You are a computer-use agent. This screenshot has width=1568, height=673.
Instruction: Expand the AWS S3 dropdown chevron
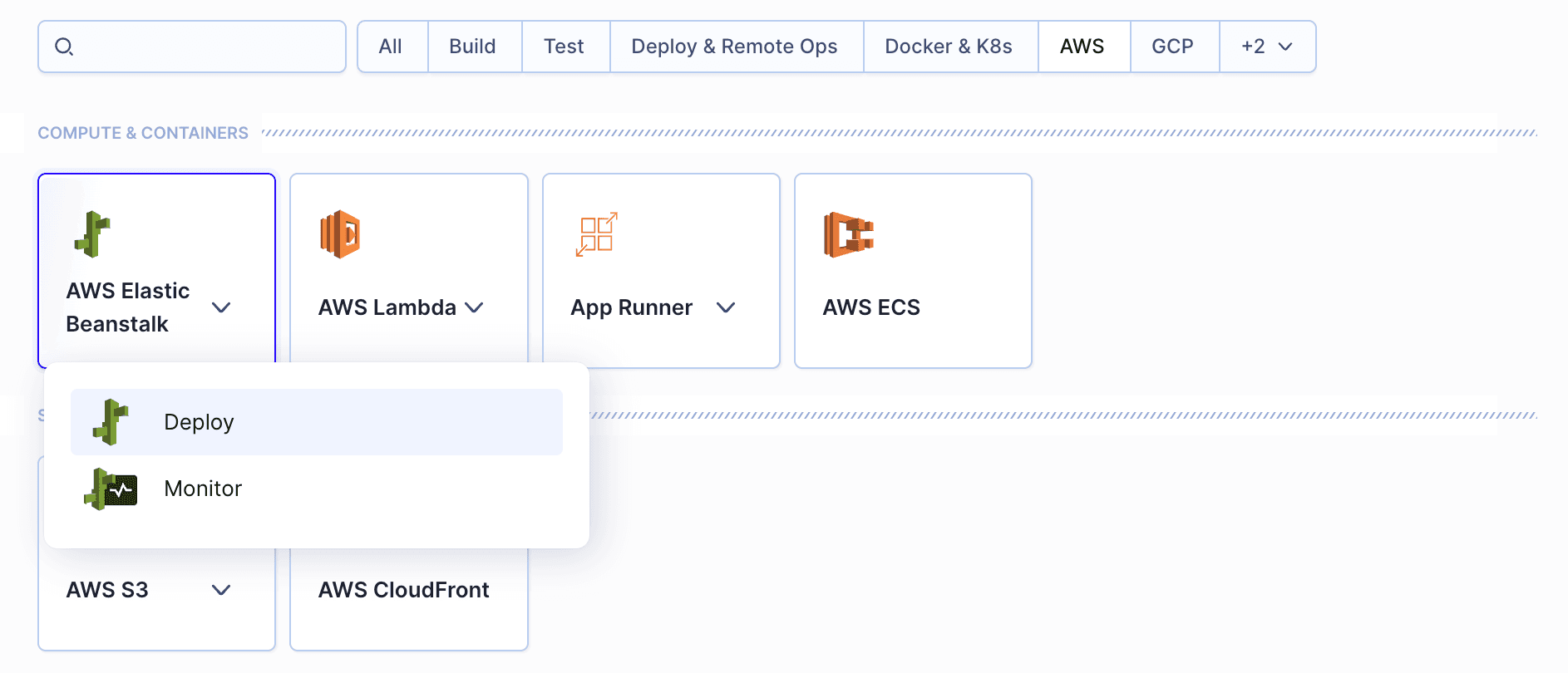[x=221, y=590]
